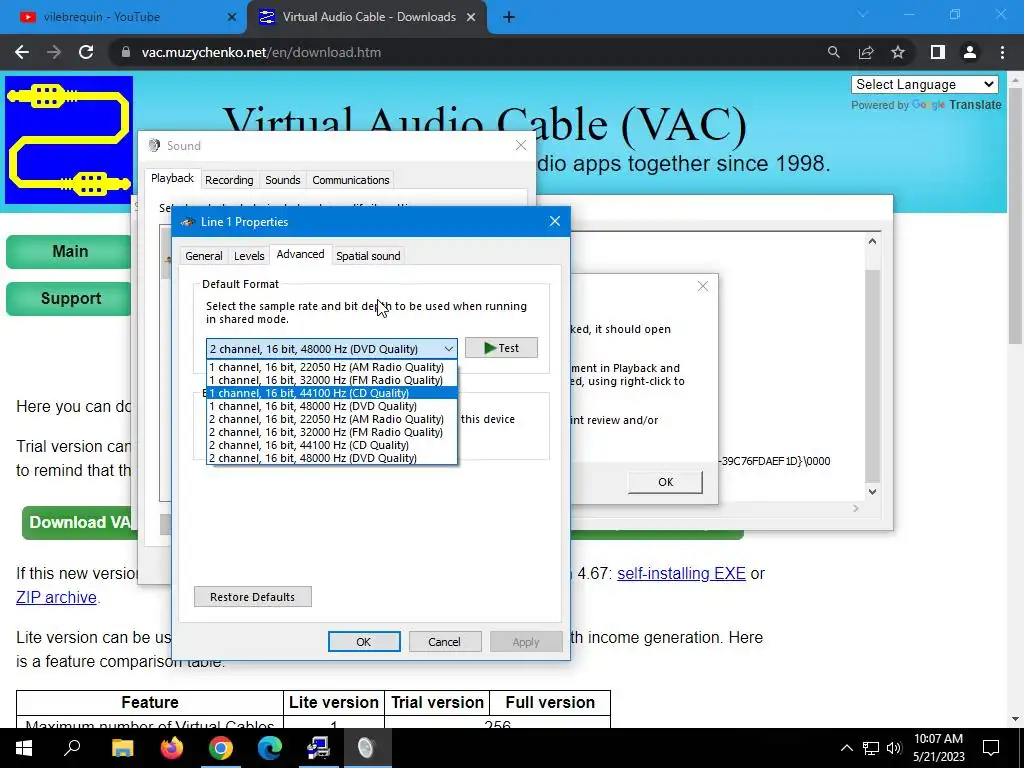Select 2 channel 32000 Hz FM Radio
The height and width of the screenshot is (768, 1024).
(x=332, y=432)
